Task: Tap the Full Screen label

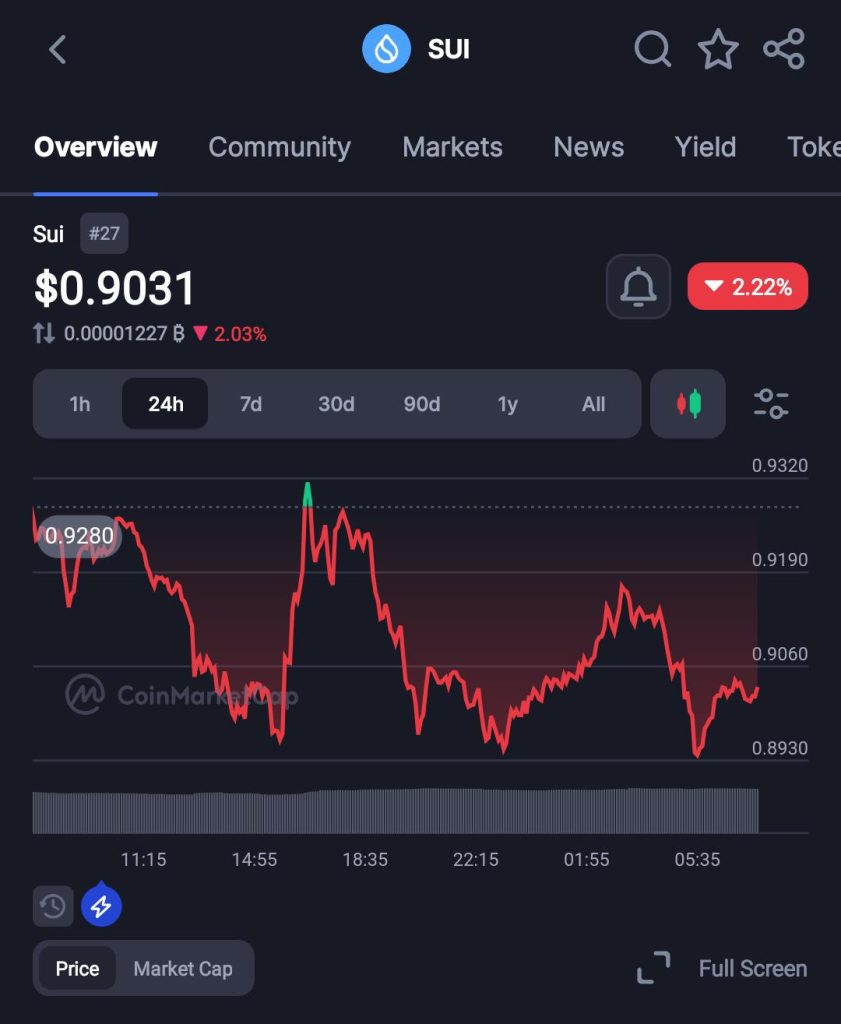Action: pyautogui.click(x=753, y=968)
